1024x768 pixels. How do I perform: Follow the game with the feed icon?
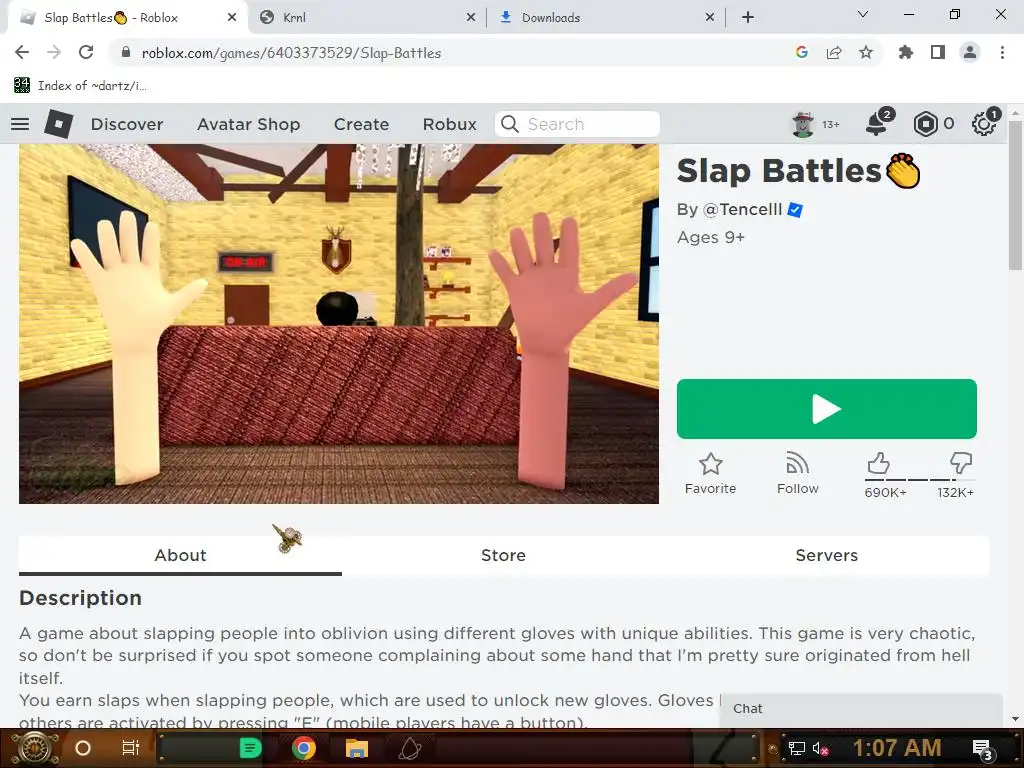(x=797, y=464)
